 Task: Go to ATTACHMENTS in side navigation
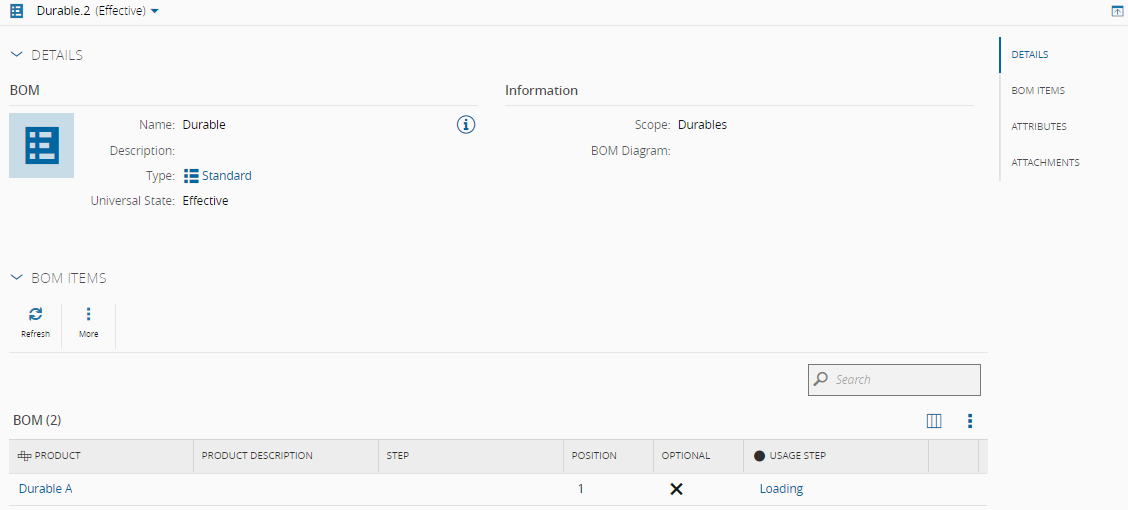coord(1045,163)
